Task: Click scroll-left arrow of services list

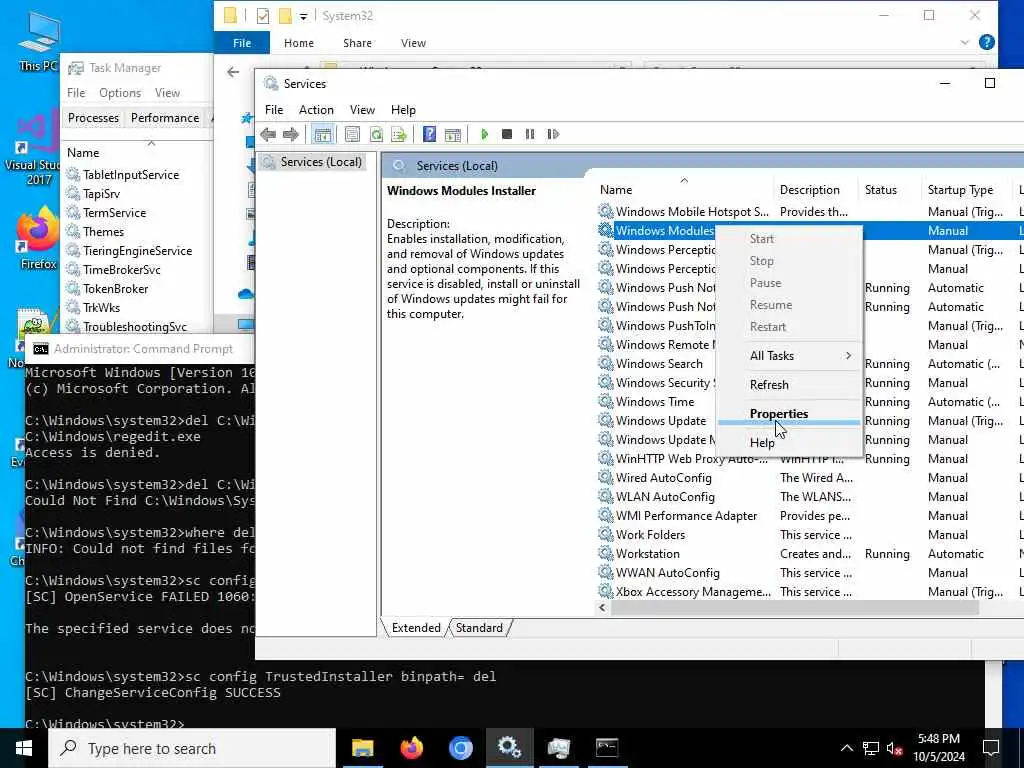Action: coord(602,607)
